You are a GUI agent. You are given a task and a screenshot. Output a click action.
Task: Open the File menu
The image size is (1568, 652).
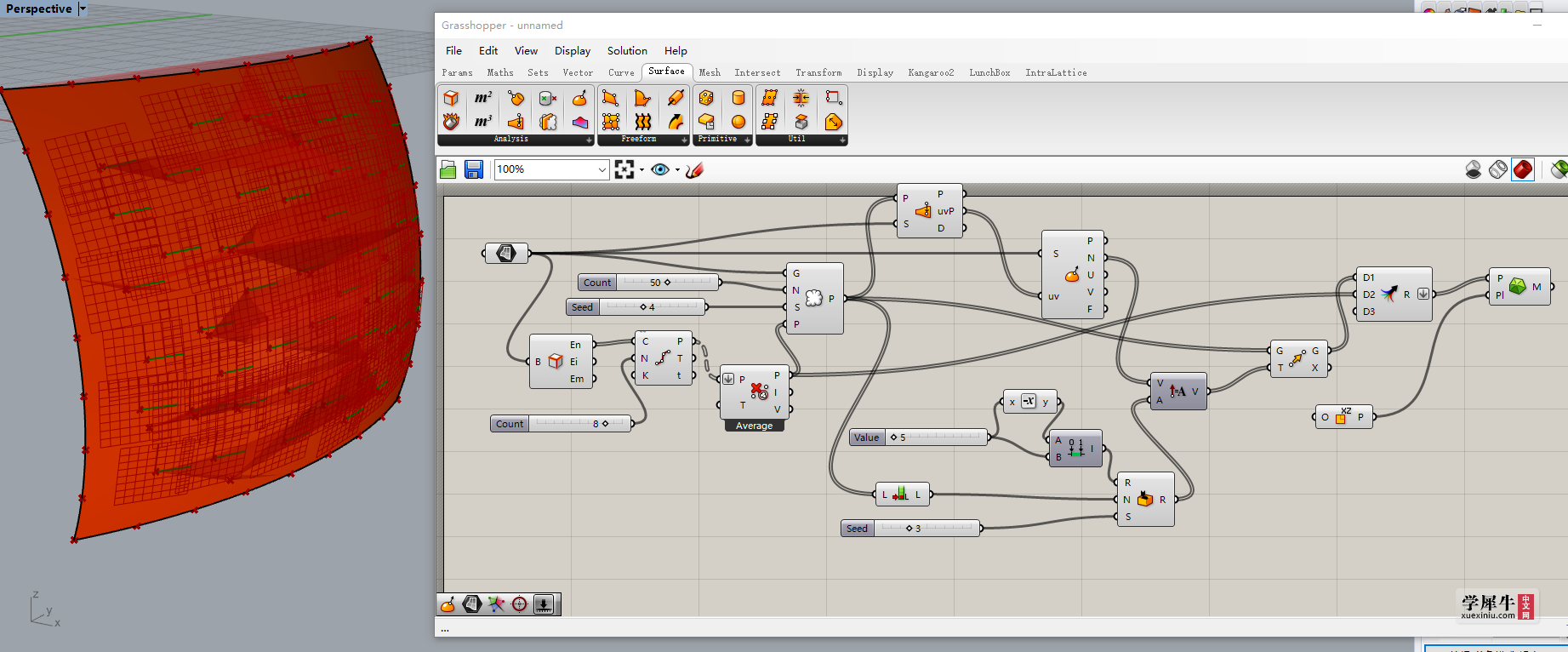[x=453, y=50]
